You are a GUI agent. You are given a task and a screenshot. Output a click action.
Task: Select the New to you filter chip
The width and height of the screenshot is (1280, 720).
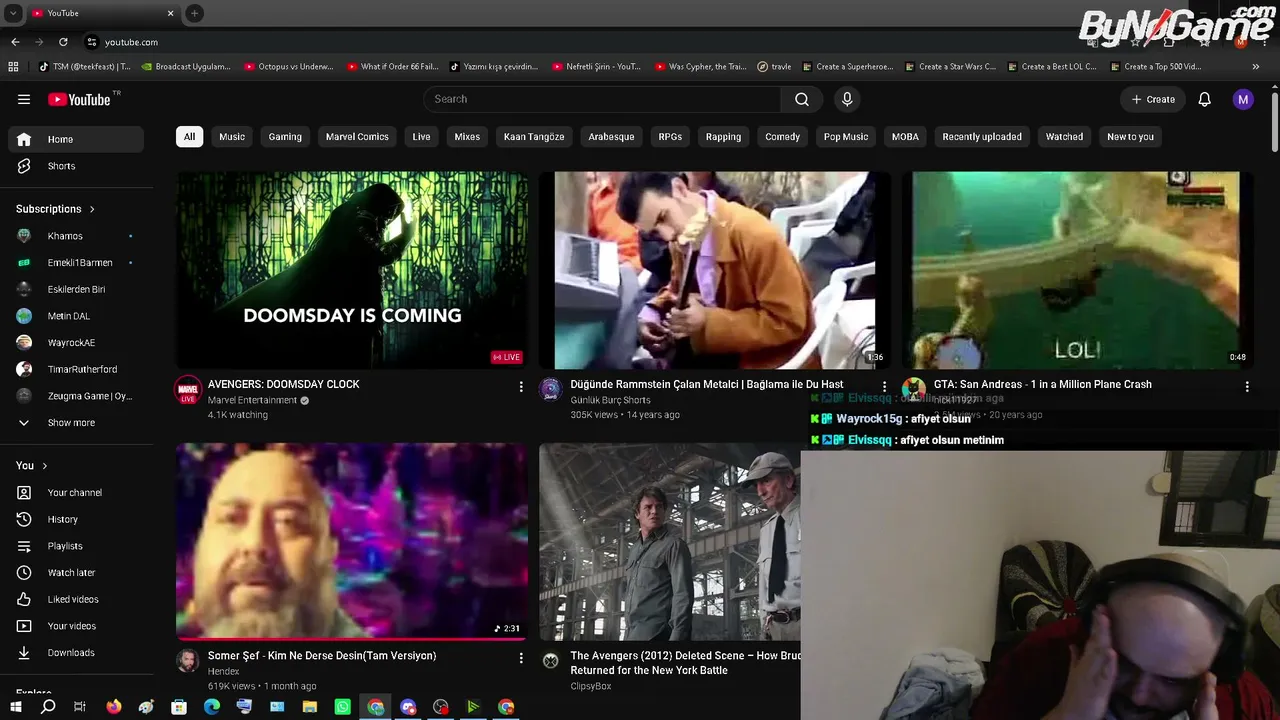pyautogui.click(x=1130, y=137)
